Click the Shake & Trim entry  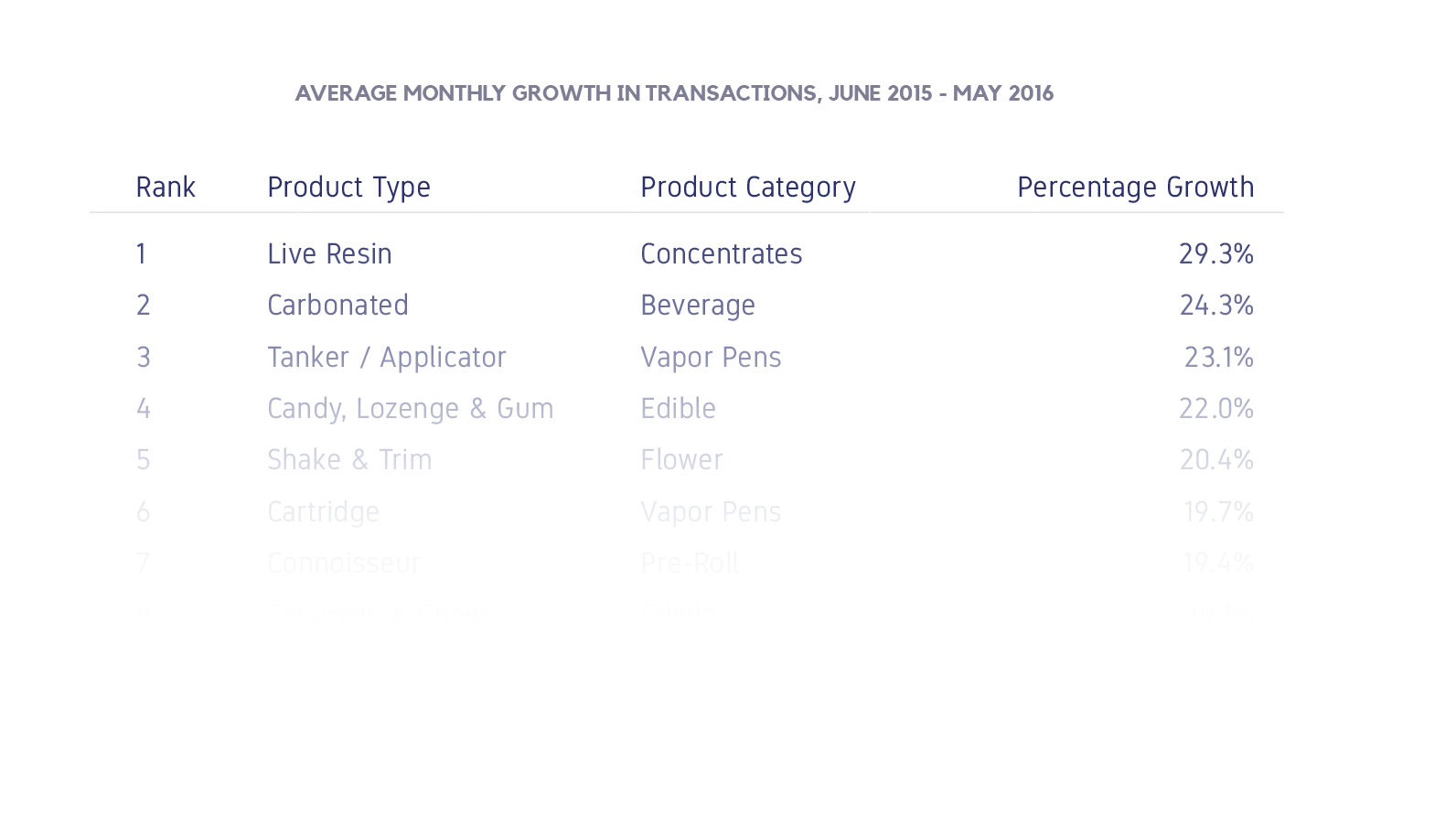(x=349, y=459)
